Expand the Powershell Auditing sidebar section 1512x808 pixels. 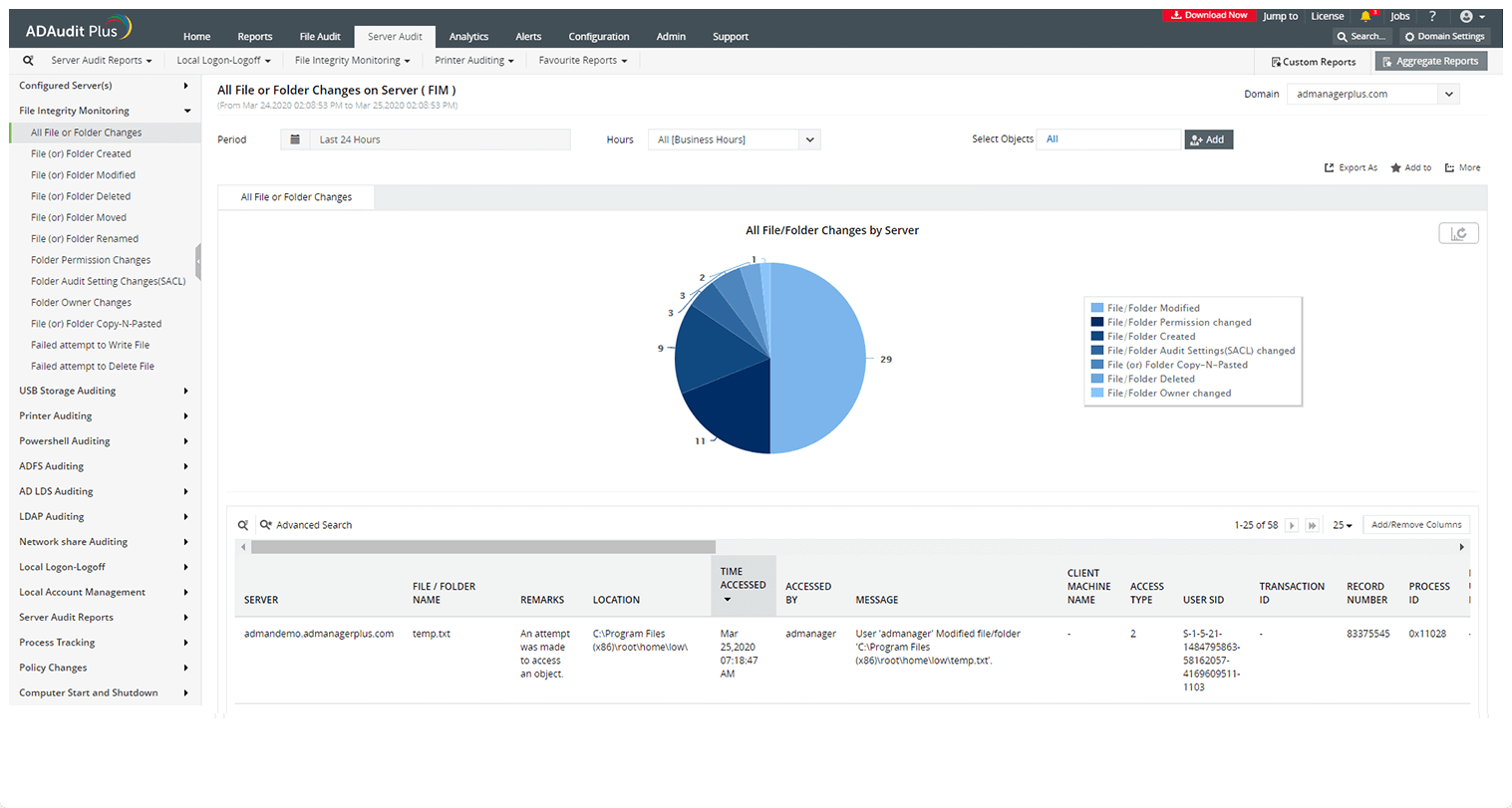point(64,440)
